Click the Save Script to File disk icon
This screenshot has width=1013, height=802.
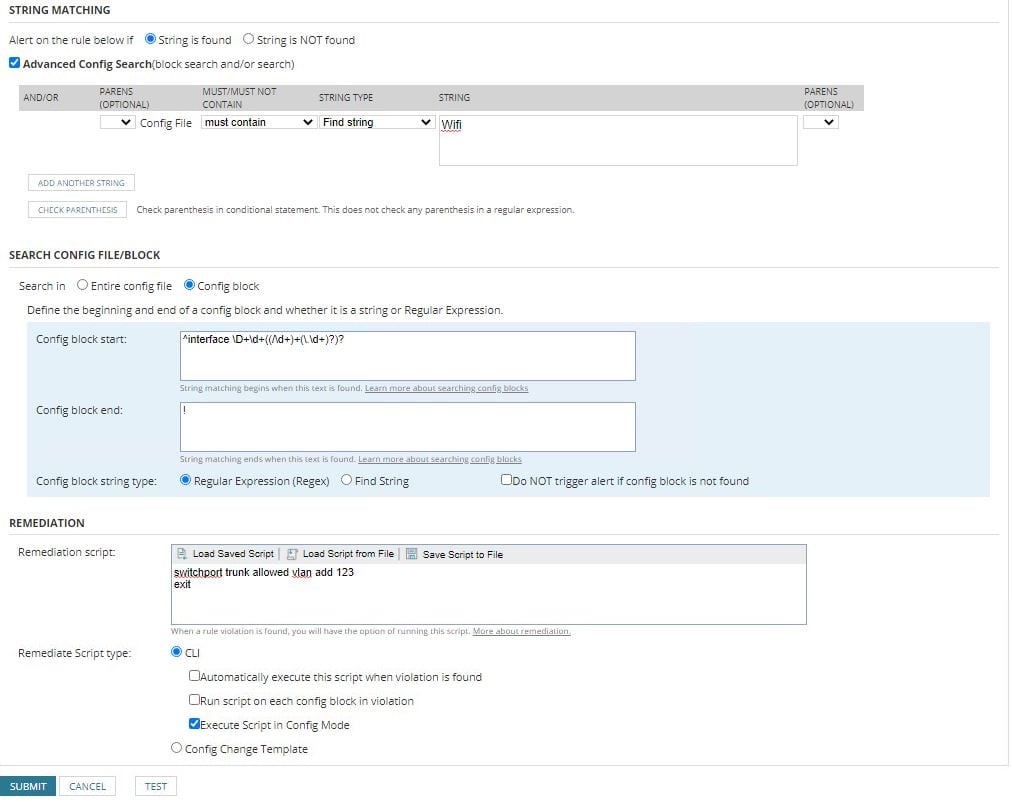coord(412,554)
